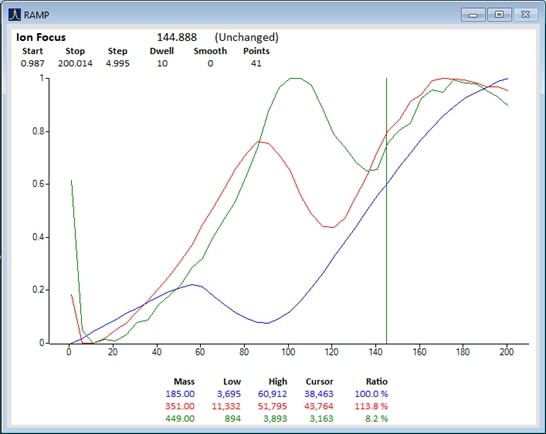Viewport: 546px width, 434px height.
Task: Maximize the RAMP window
Action: tap(499, 15)
